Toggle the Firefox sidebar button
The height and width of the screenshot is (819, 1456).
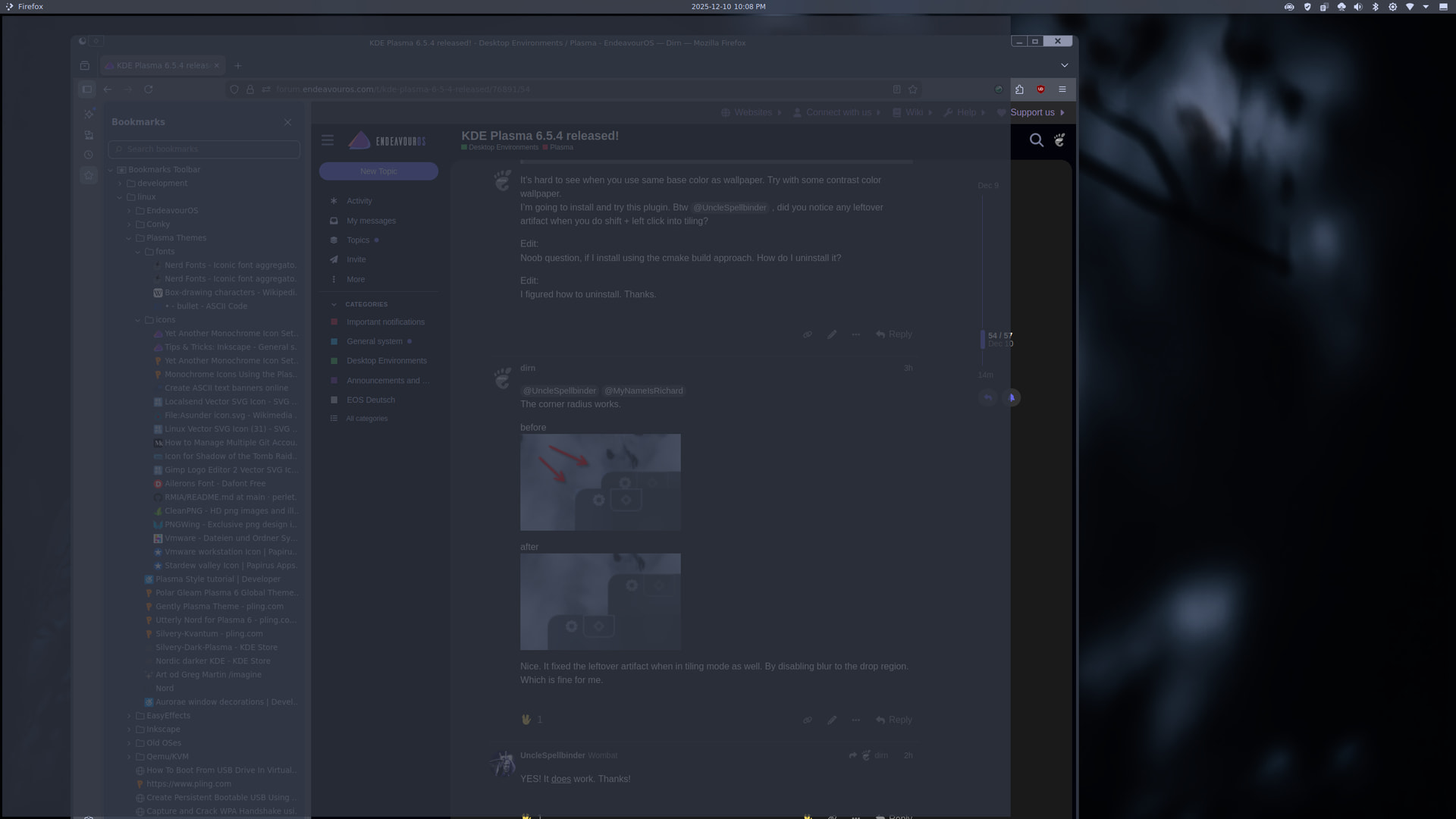click(87, 89)
